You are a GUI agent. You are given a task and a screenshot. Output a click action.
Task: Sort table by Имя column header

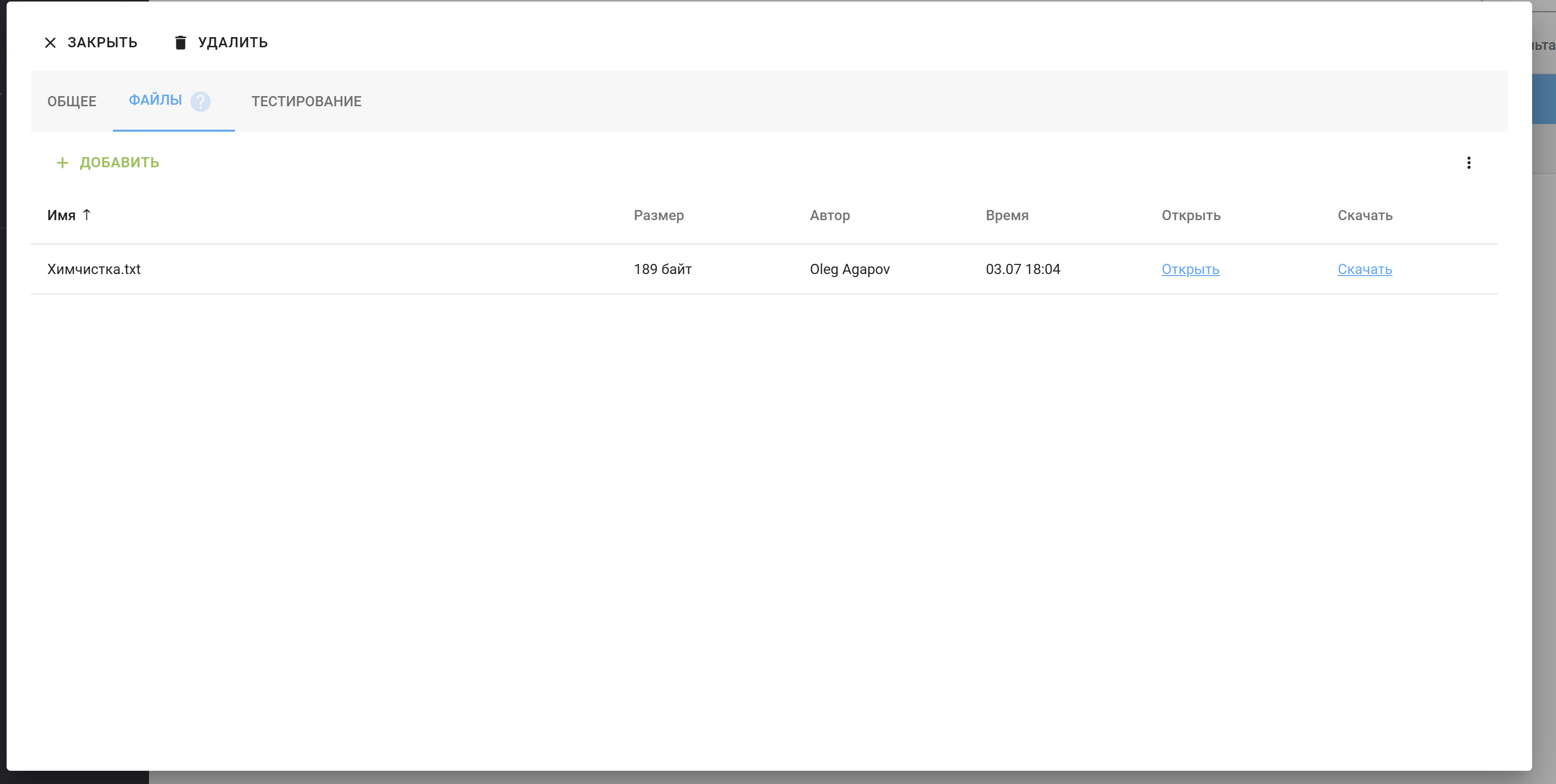tap(61, 216)
